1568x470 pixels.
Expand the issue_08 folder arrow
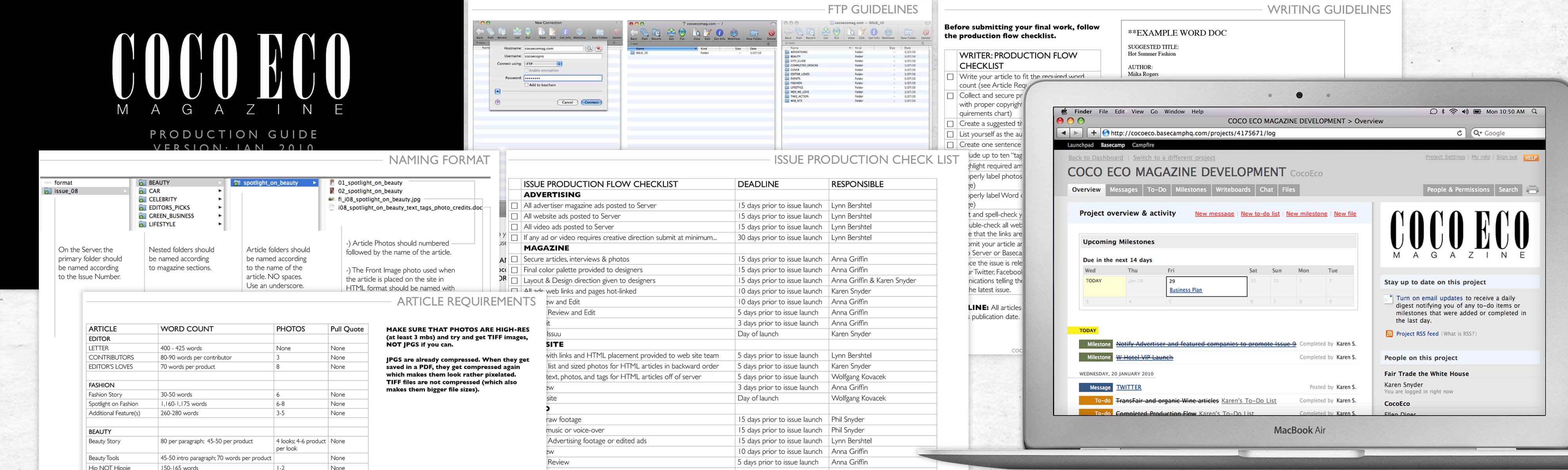(x=125, y=191)
